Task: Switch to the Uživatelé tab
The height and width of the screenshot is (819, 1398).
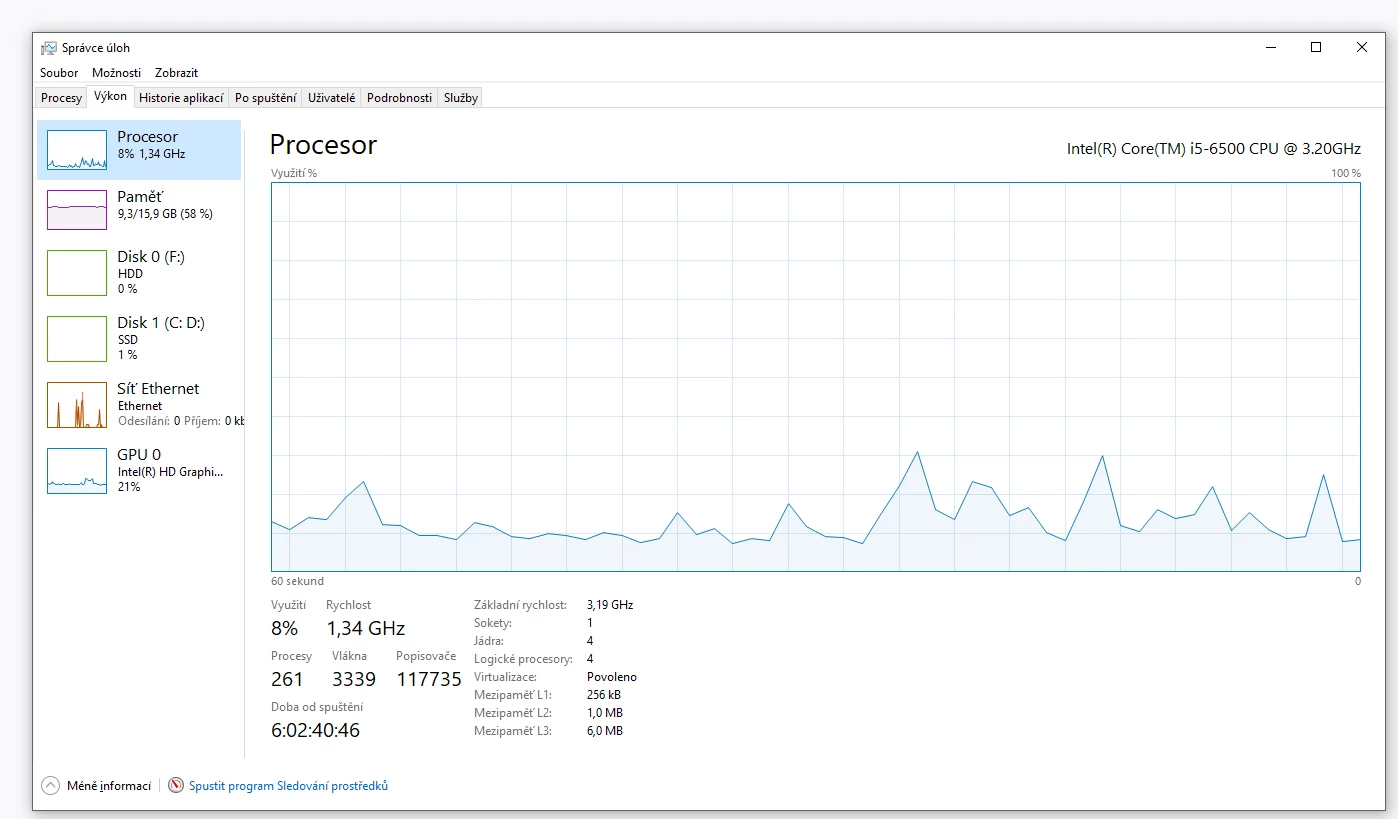Action: pyautogui.click(x=331, y=98)
